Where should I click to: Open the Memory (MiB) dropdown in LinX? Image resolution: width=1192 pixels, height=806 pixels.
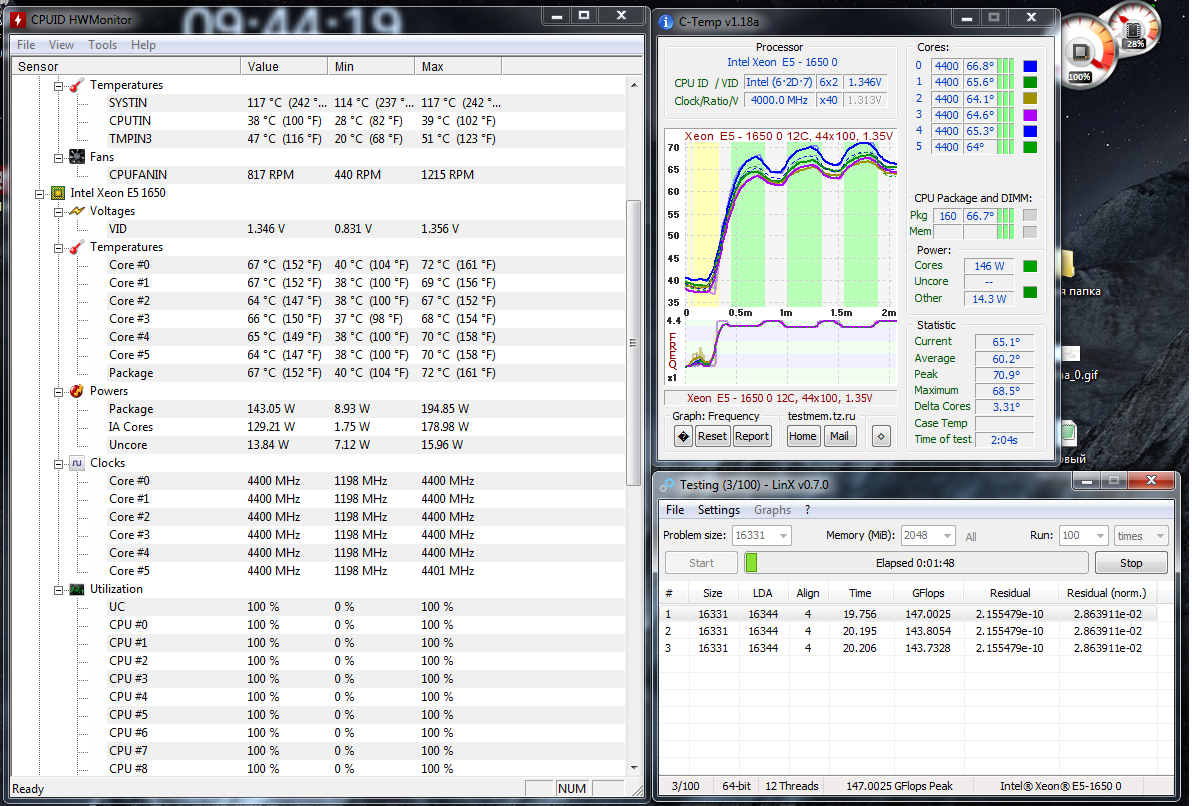pos(947,536)
